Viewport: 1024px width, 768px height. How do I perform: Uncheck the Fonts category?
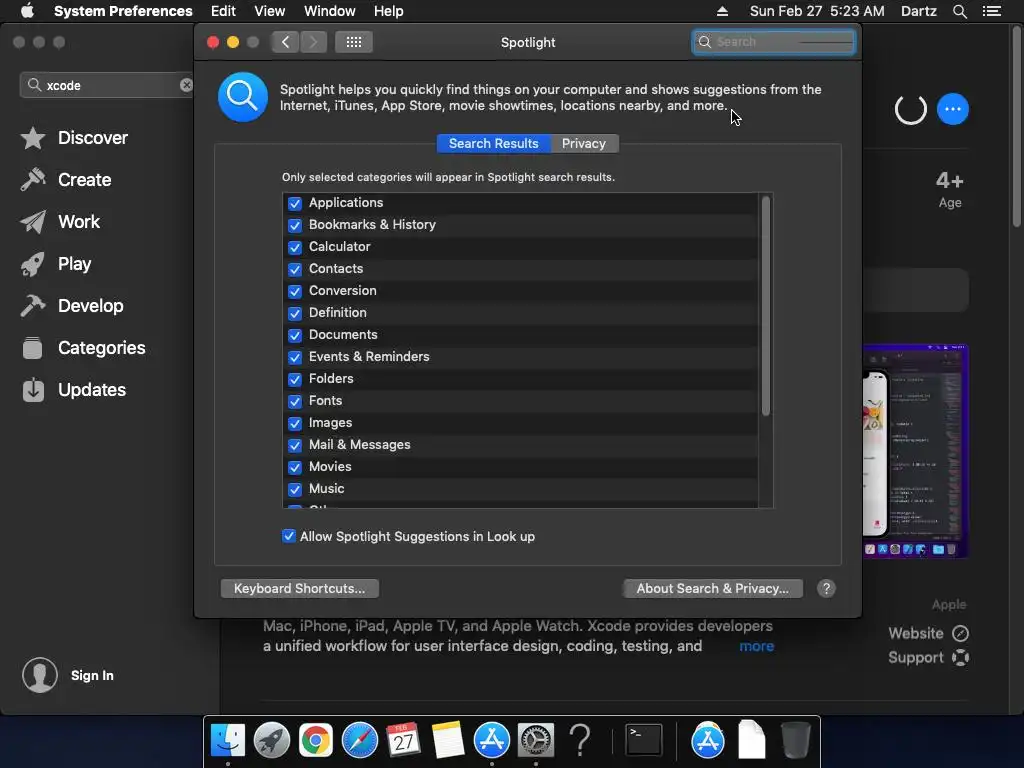coord(295,401)
